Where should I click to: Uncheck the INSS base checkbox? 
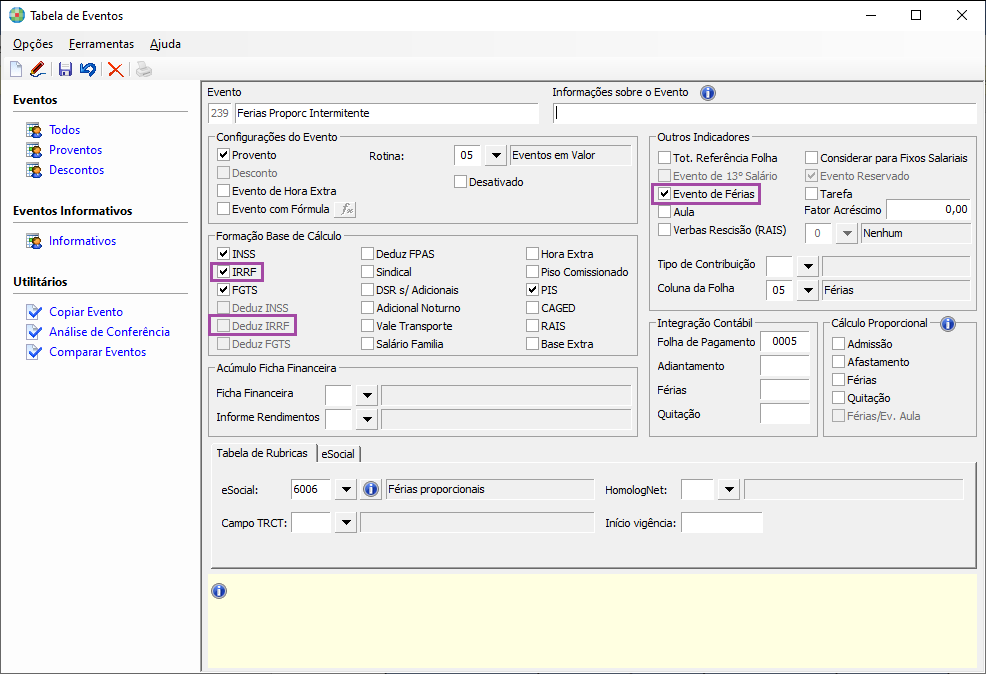click(x=223, y=253)
